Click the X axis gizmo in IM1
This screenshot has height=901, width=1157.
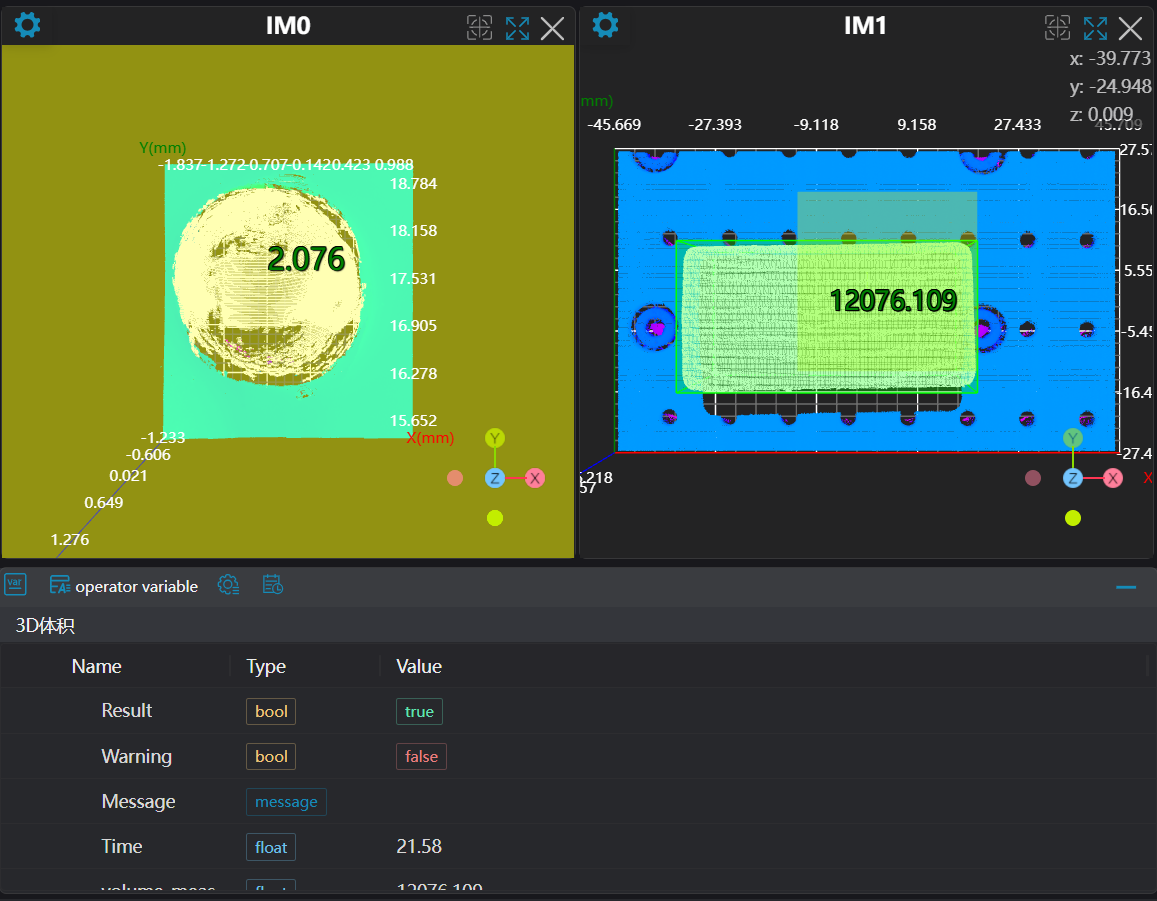[x=1112, y=478]
